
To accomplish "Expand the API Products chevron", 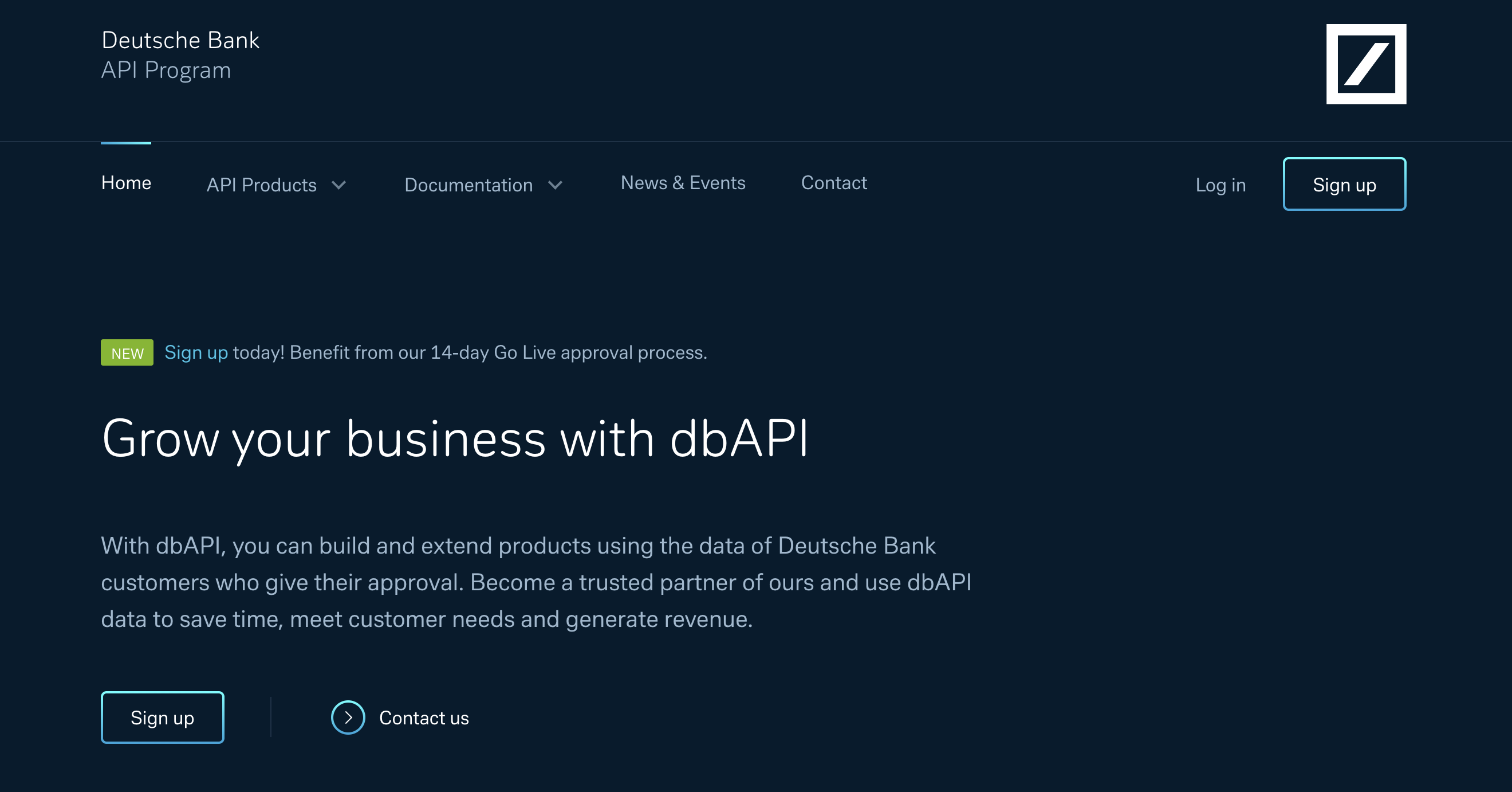I will (338, 185).
